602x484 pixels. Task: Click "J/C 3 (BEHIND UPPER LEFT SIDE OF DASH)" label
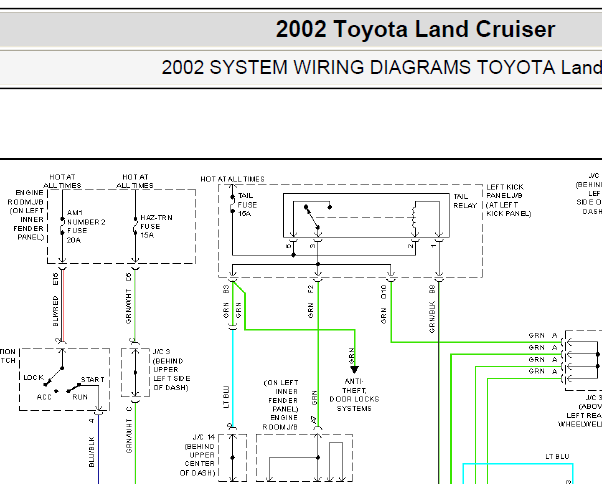pyautogui.click(x=171, y=369)
